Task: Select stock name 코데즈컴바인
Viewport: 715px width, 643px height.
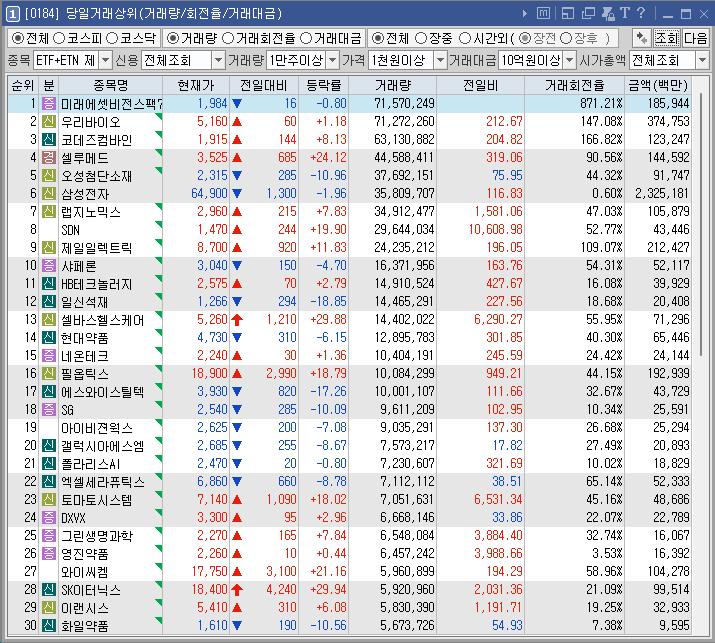Action: [97, 140]
